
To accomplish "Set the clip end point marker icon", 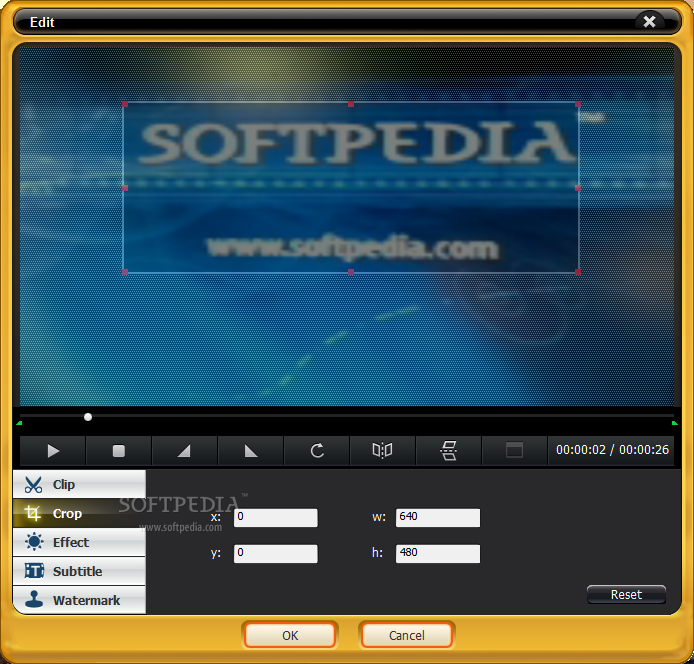I will pyautogui.click(x=251, y=451).
